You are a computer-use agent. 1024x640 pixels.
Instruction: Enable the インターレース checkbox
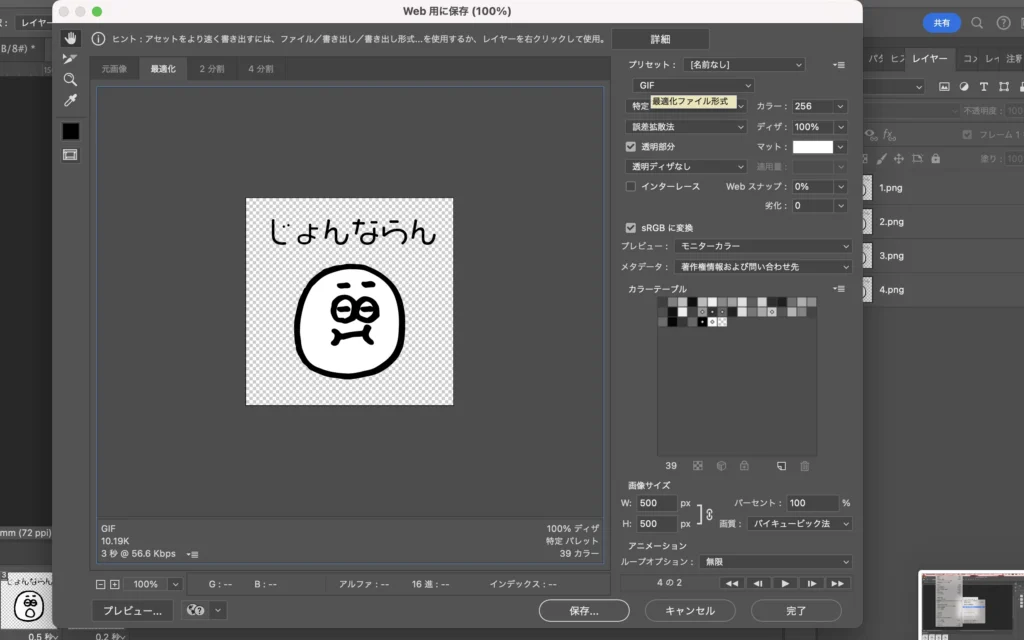(631, 186)
